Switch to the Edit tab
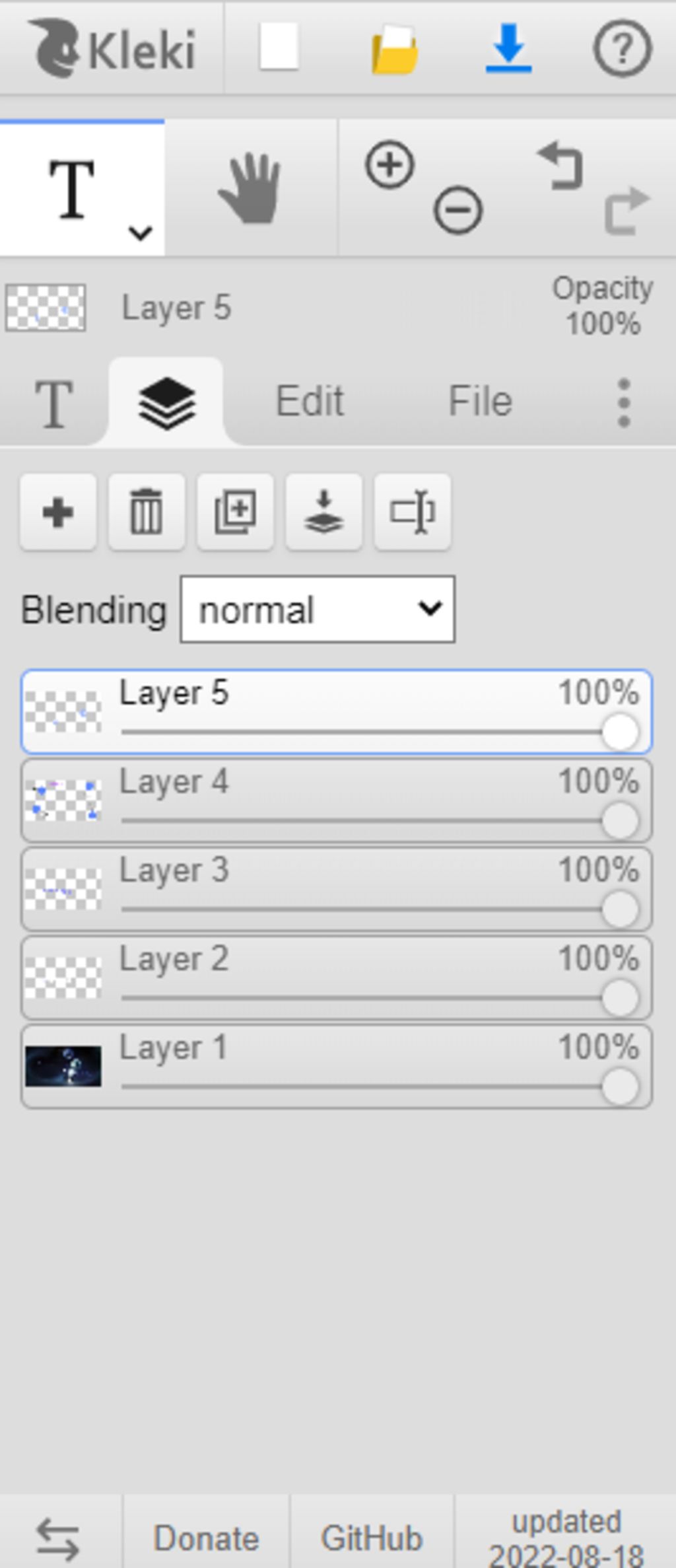The height and width of the screenshot is (1568, 676). tap(310, 401)
